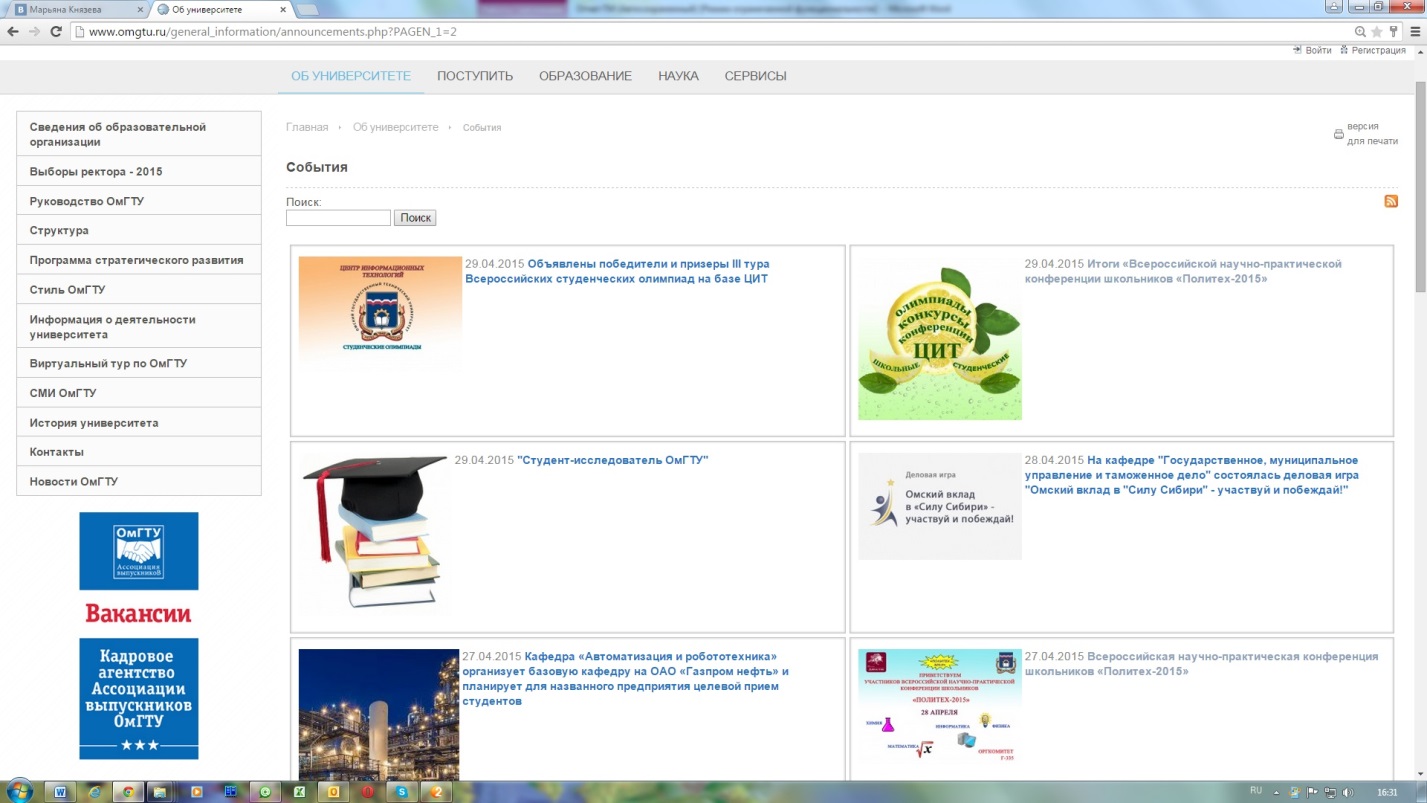Viewport: 1427px width, 803px height.
Task: Switch to Chrome in the taskbar
Action: 128,791
